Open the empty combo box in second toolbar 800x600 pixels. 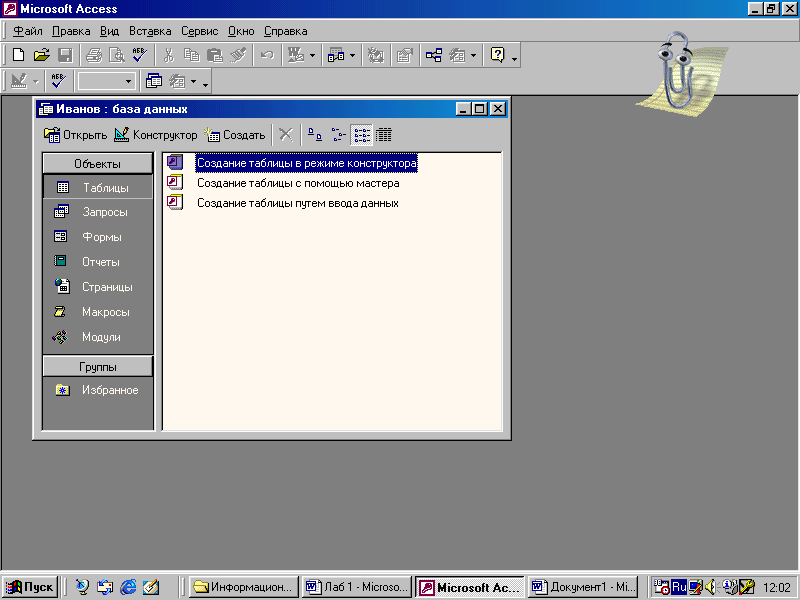click(106, 81)
